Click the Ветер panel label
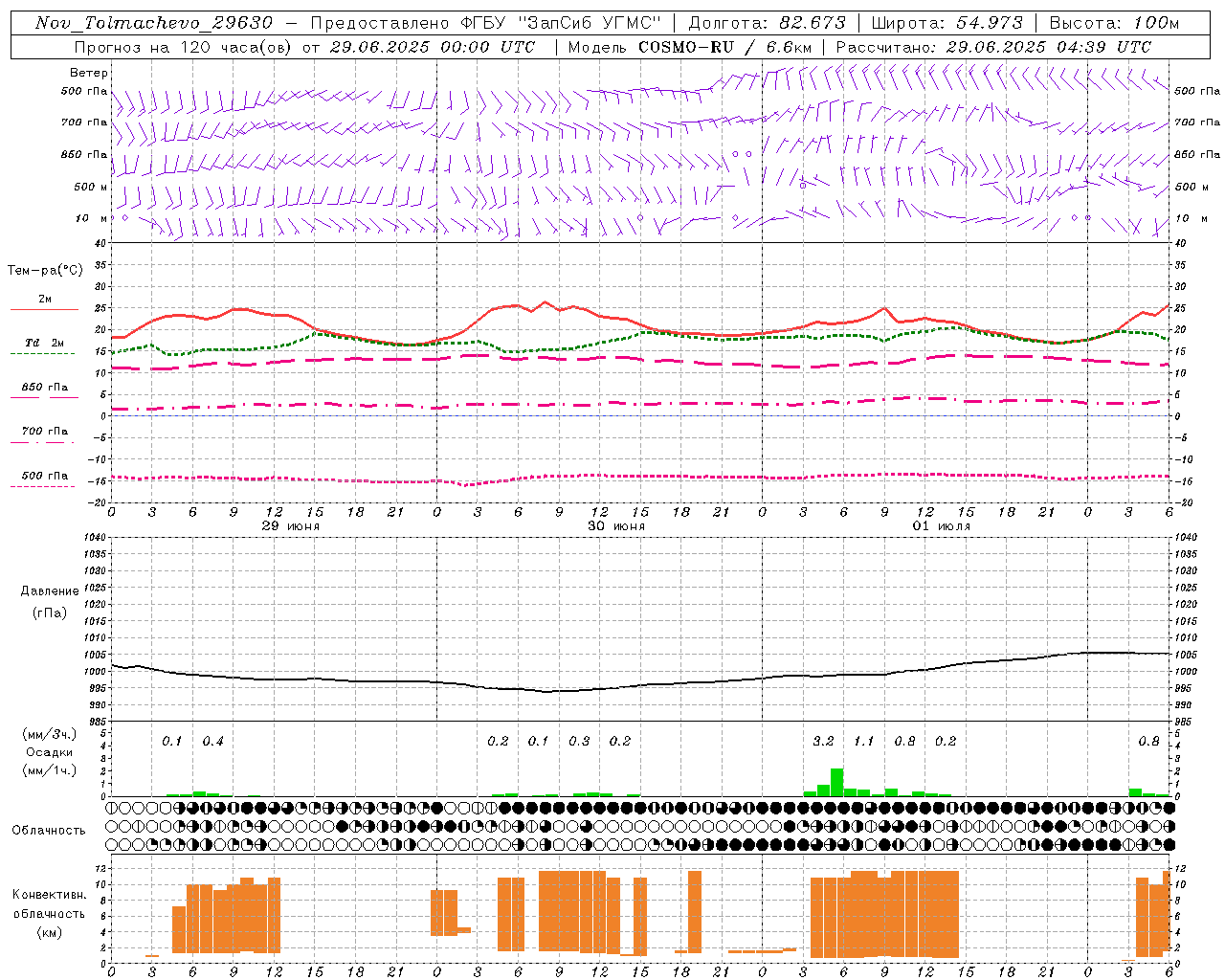Screen dimensions: 1225x980 tap(89, 73)
